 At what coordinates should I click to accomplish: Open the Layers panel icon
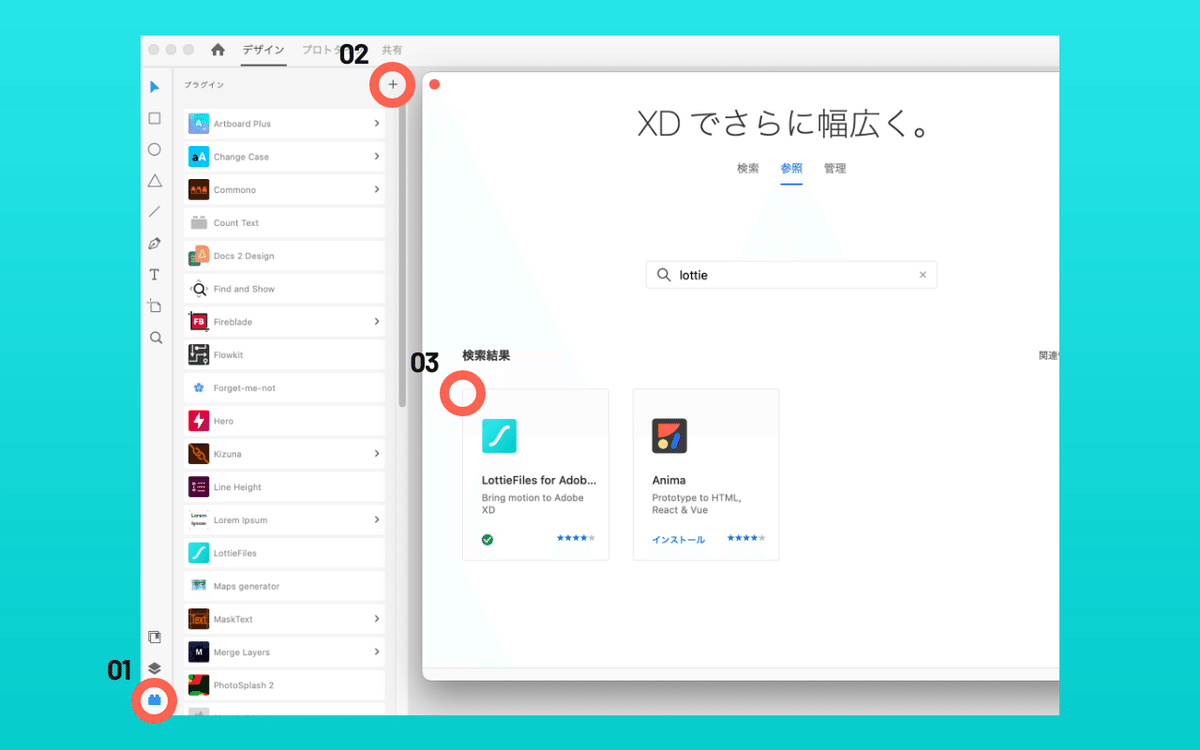point(154,668)
